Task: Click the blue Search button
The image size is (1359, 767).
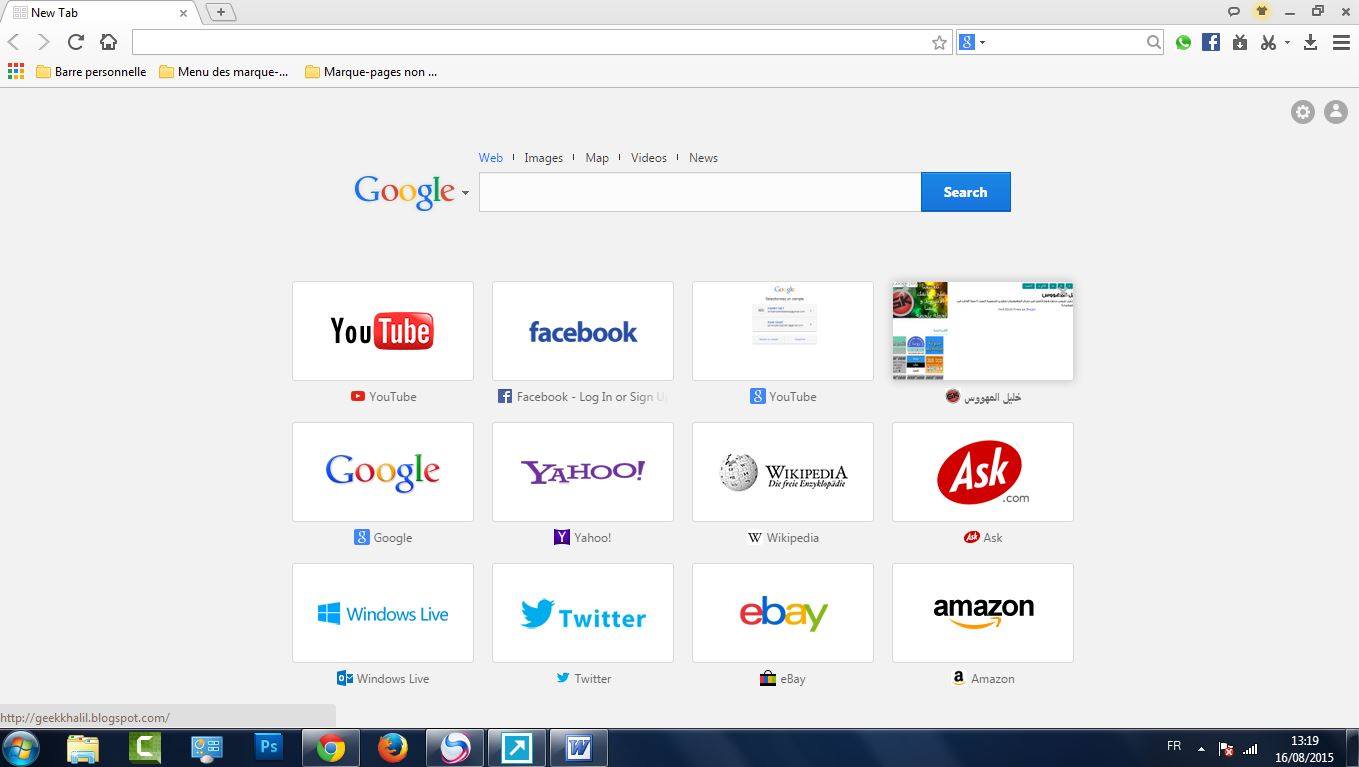Action: pos(965,192)
